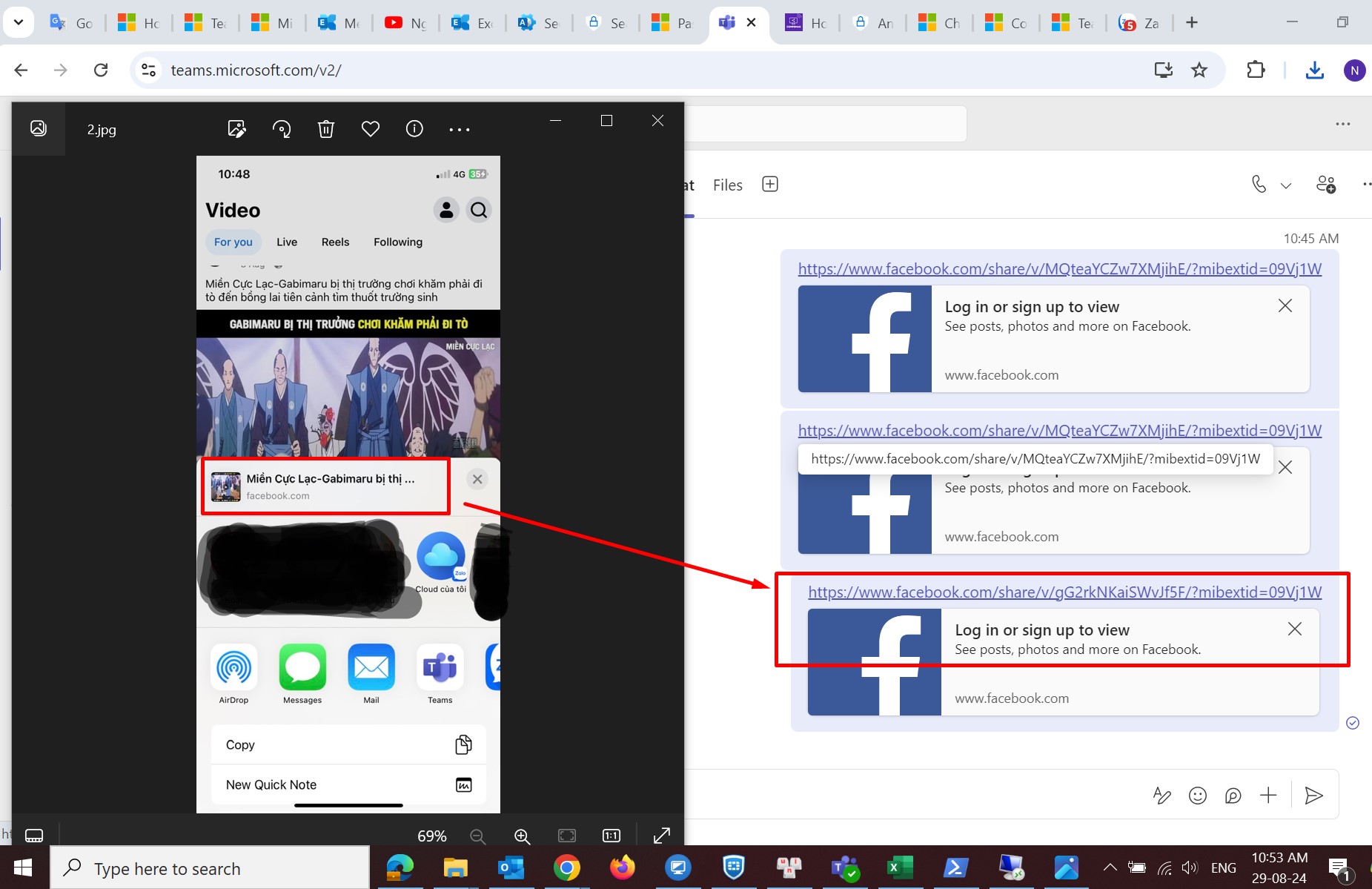Open Chrome downloads
Image resolution: width=1372 pixels, height=889 pixels.
(x=1315, y=70)
